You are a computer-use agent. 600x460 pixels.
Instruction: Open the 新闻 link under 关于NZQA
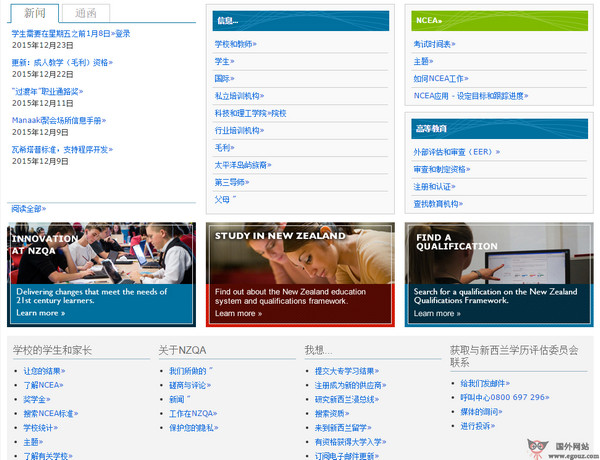180,400
